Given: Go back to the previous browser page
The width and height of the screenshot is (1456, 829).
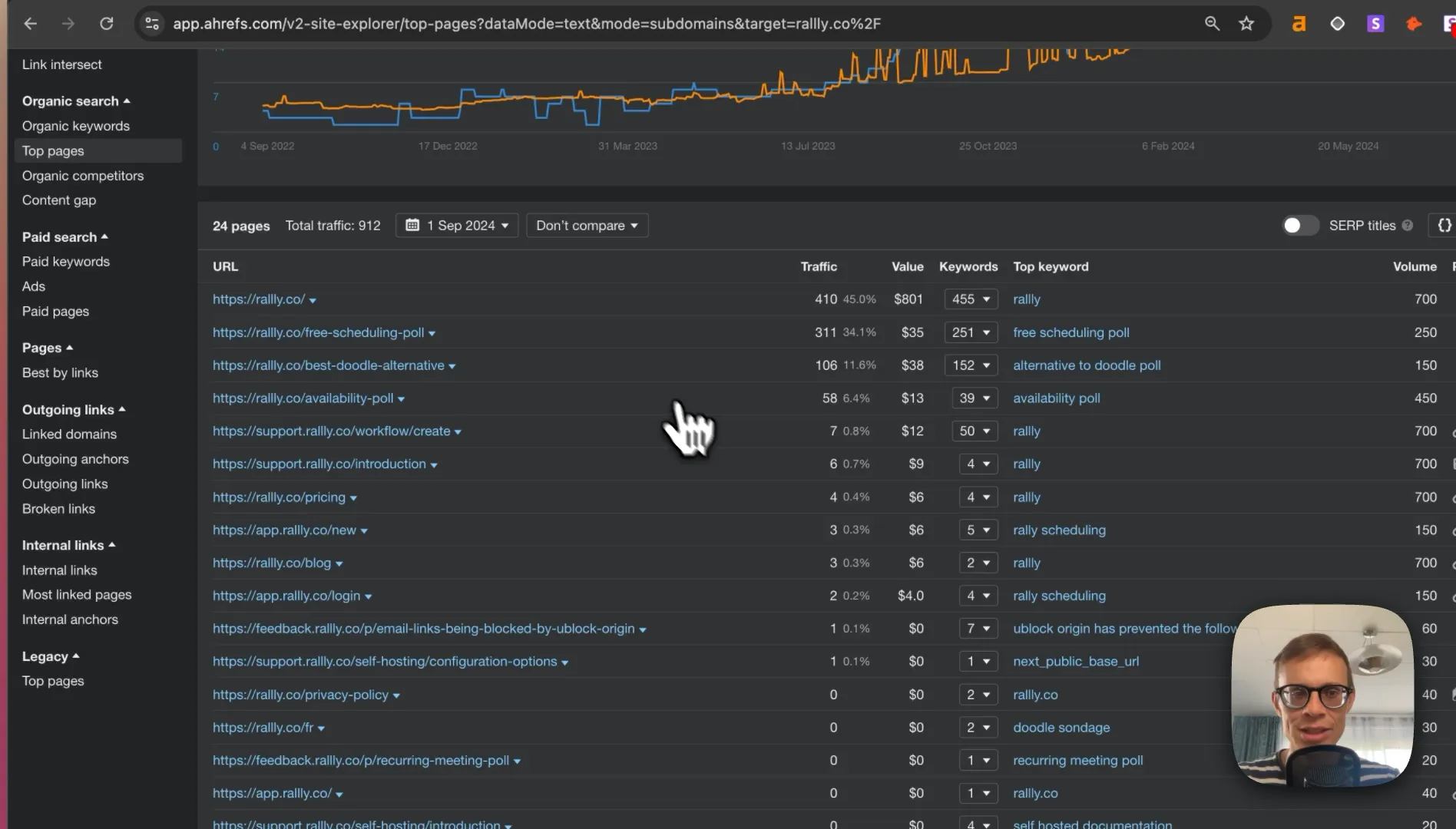Looking at the screenshot, I should (30, 24).
